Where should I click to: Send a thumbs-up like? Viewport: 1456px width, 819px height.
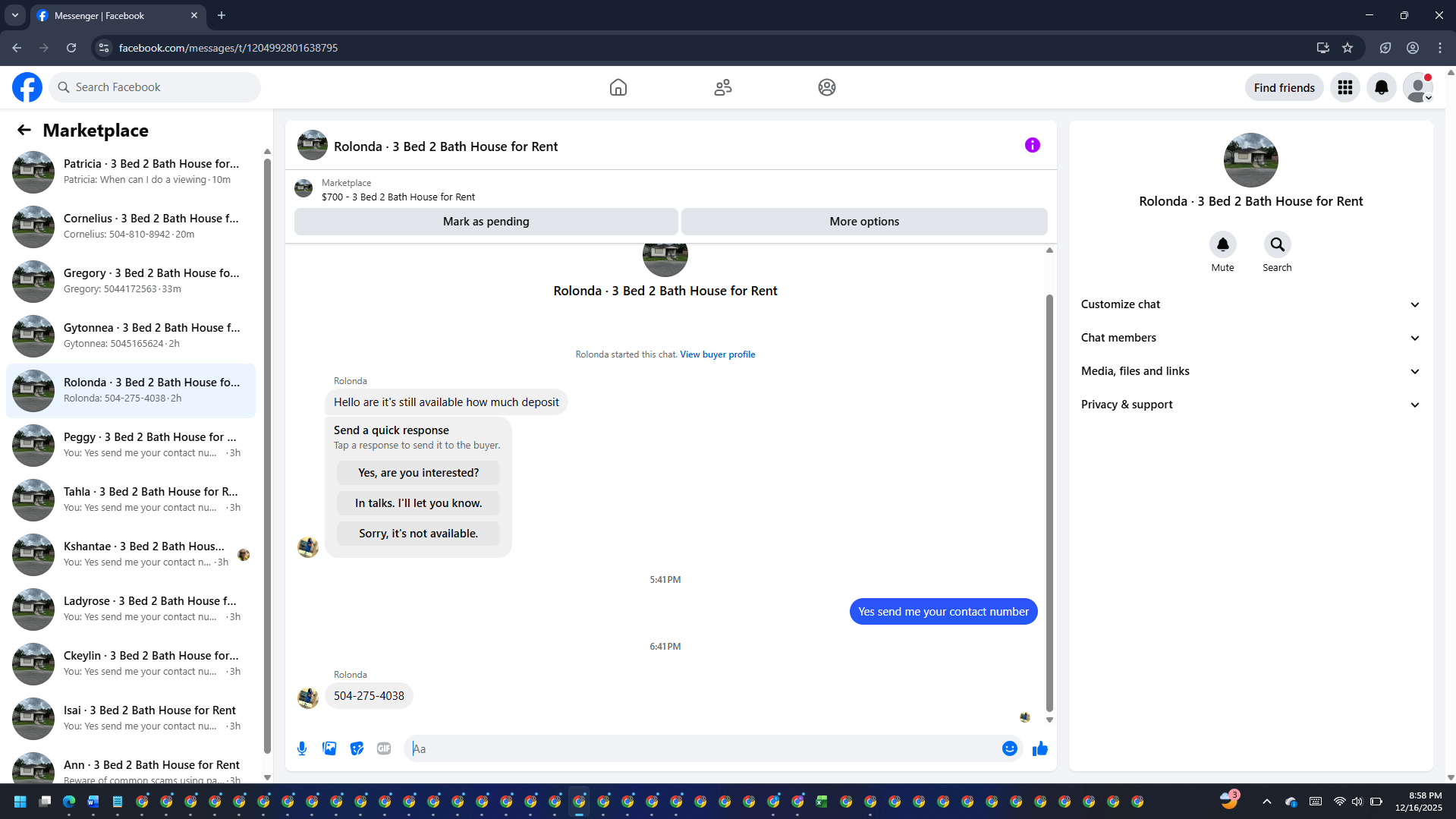1040,748
